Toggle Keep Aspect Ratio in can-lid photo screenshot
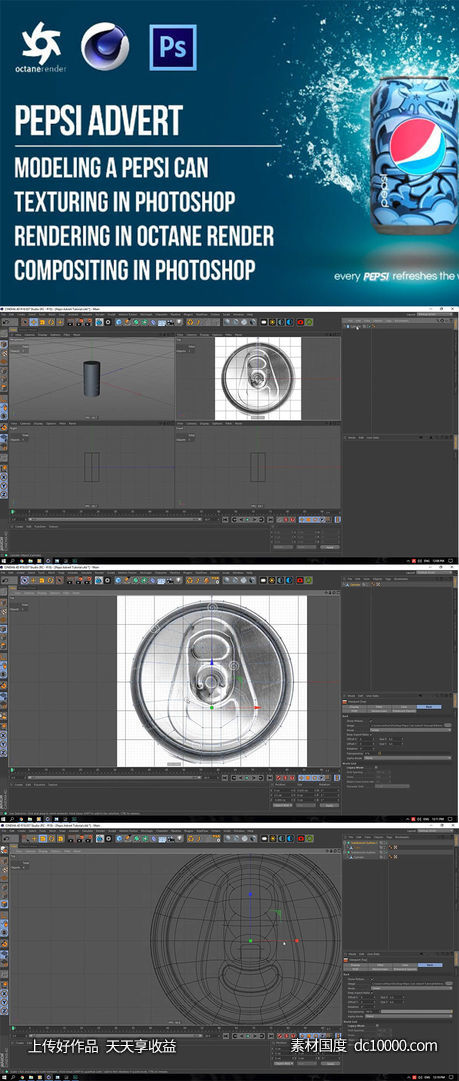Screen dimensions: 459x1081 point(371,734)
